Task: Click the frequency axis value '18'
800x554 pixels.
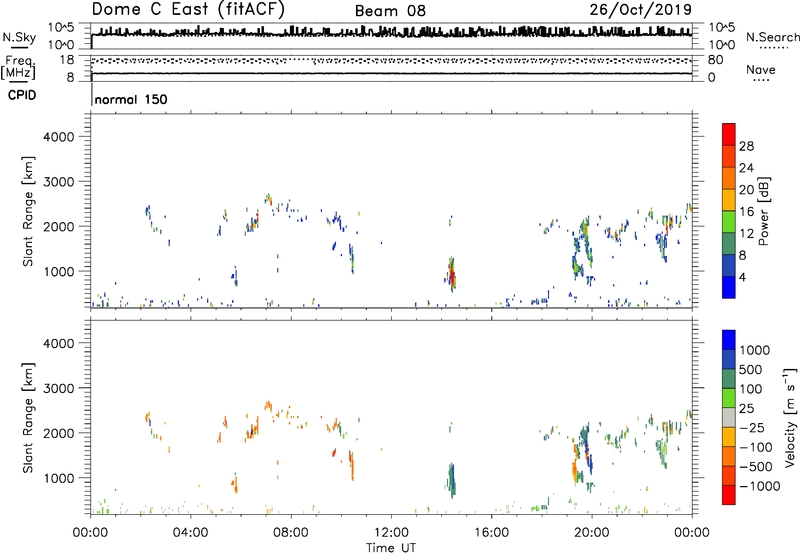Action: point(67,60)
